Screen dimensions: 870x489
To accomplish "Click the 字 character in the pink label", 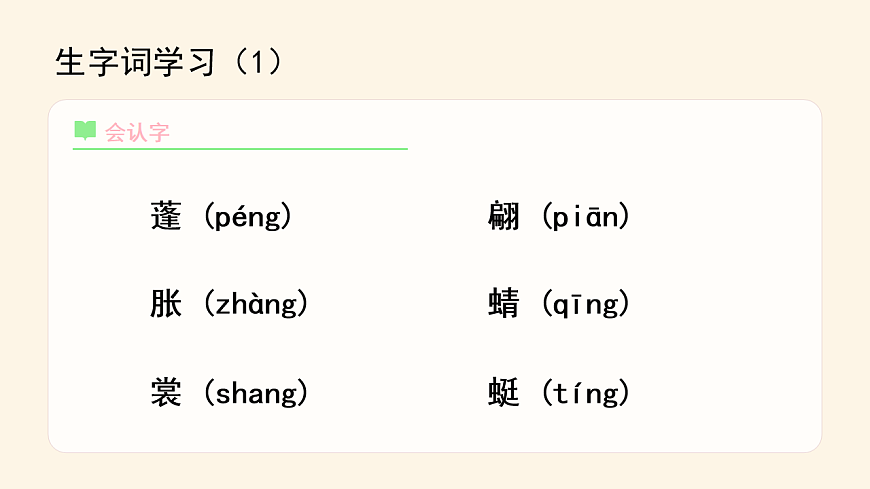I will click(159, 133).
